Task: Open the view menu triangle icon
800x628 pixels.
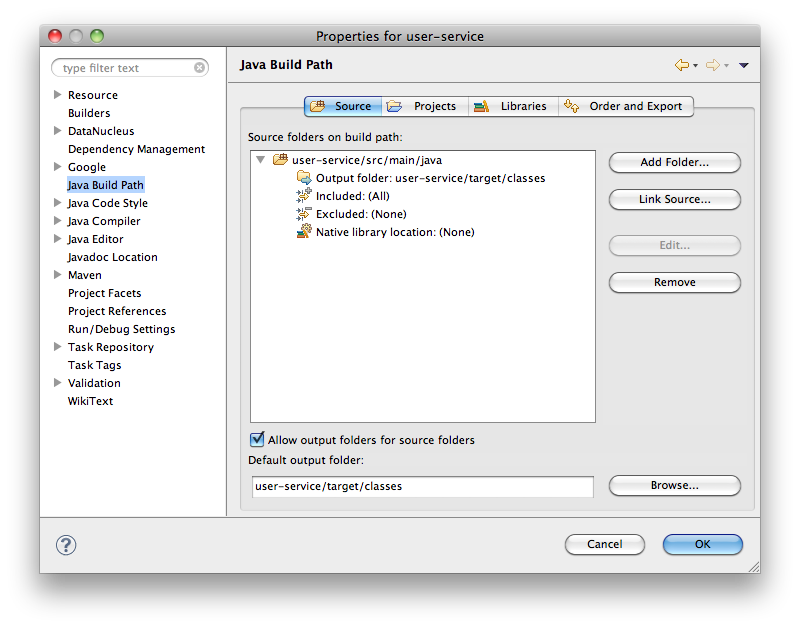Action: pyautogui.click(x=742, y=64)
